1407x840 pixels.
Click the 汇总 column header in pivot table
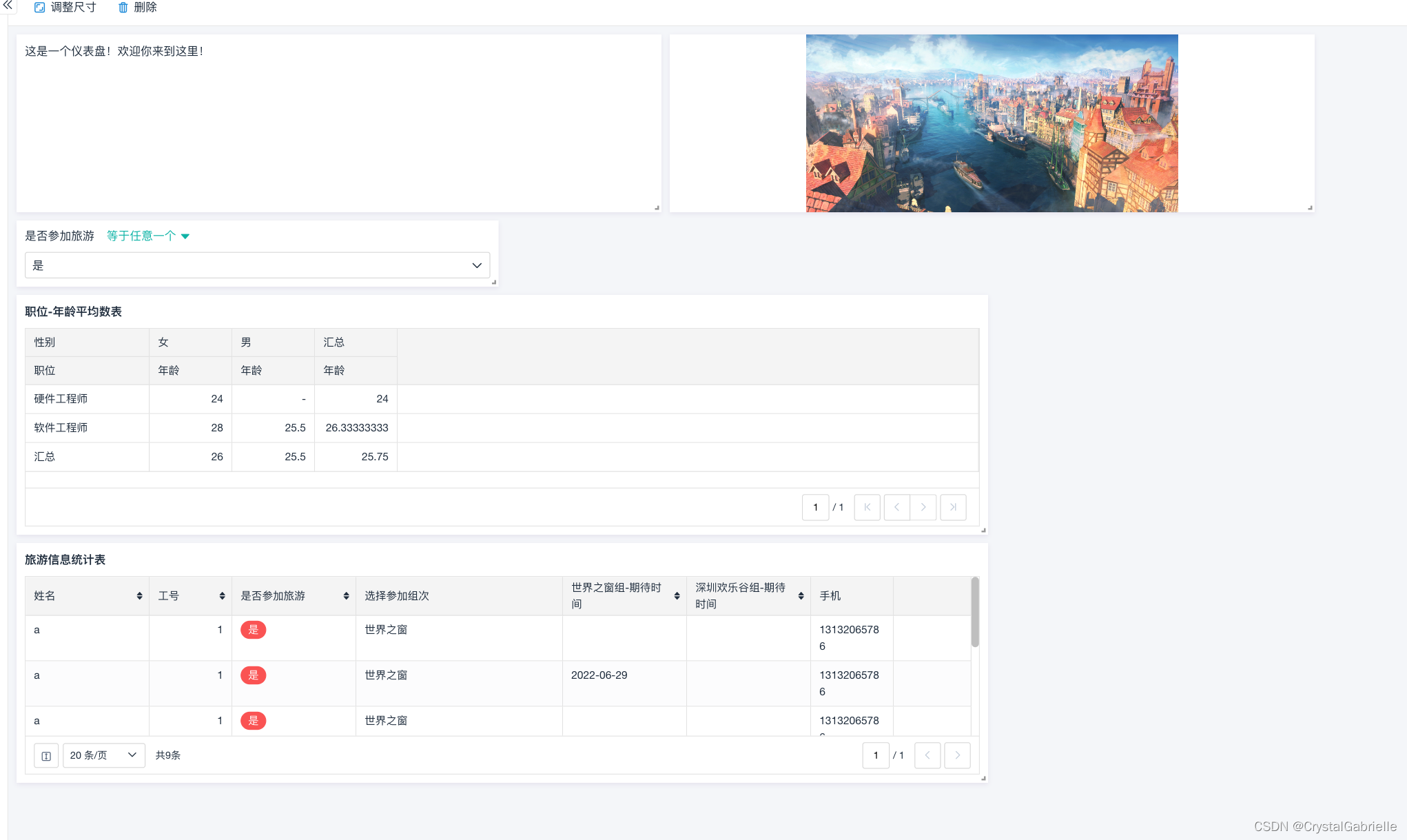[334, 342]
